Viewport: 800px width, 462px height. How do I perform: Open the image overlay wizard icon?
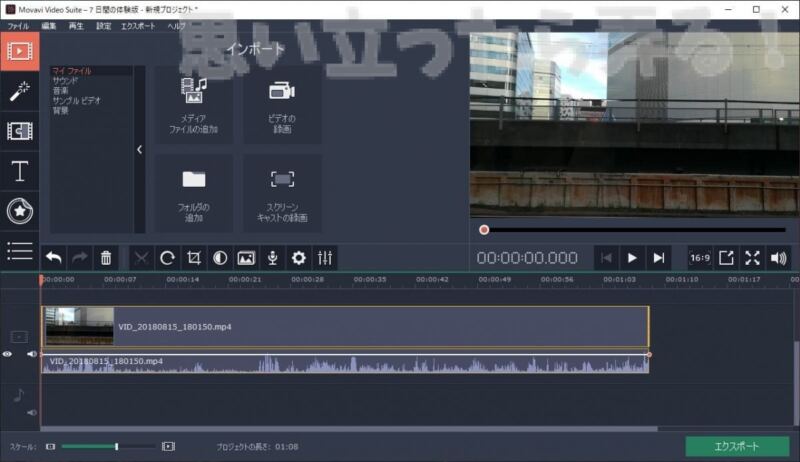[246, 258]
